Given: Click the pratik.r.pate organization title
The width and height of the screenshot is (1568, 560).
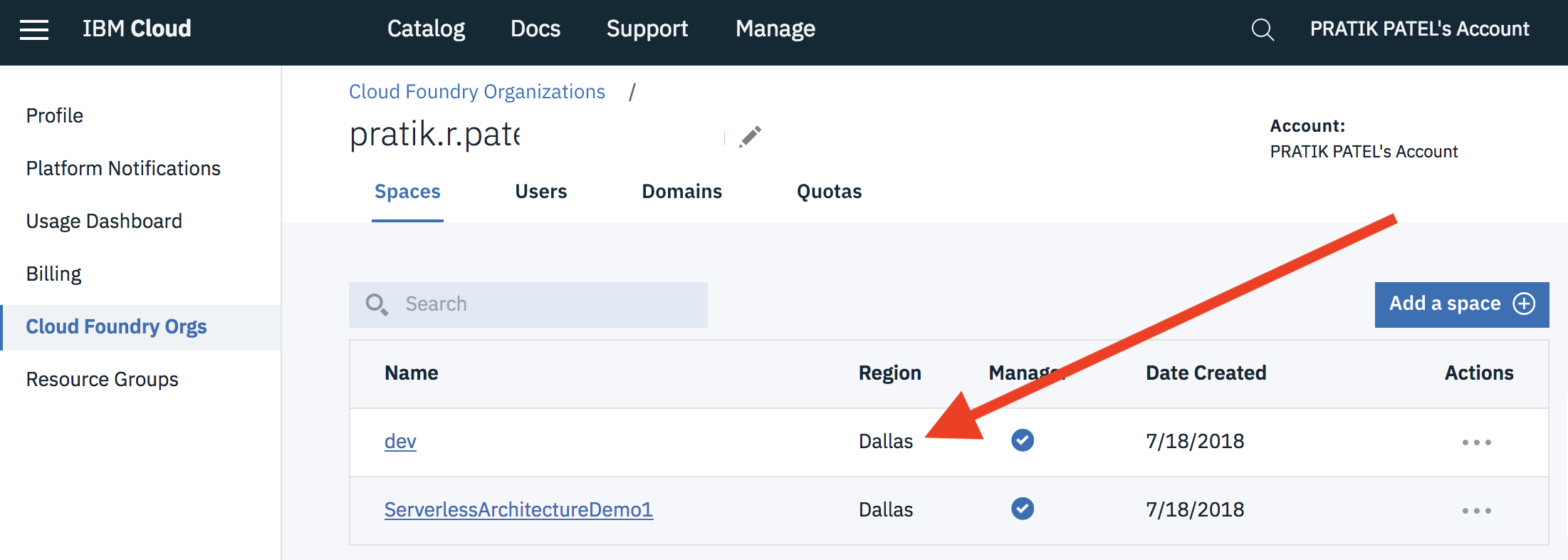Looking at the screenshot, I should coord(435,134).
